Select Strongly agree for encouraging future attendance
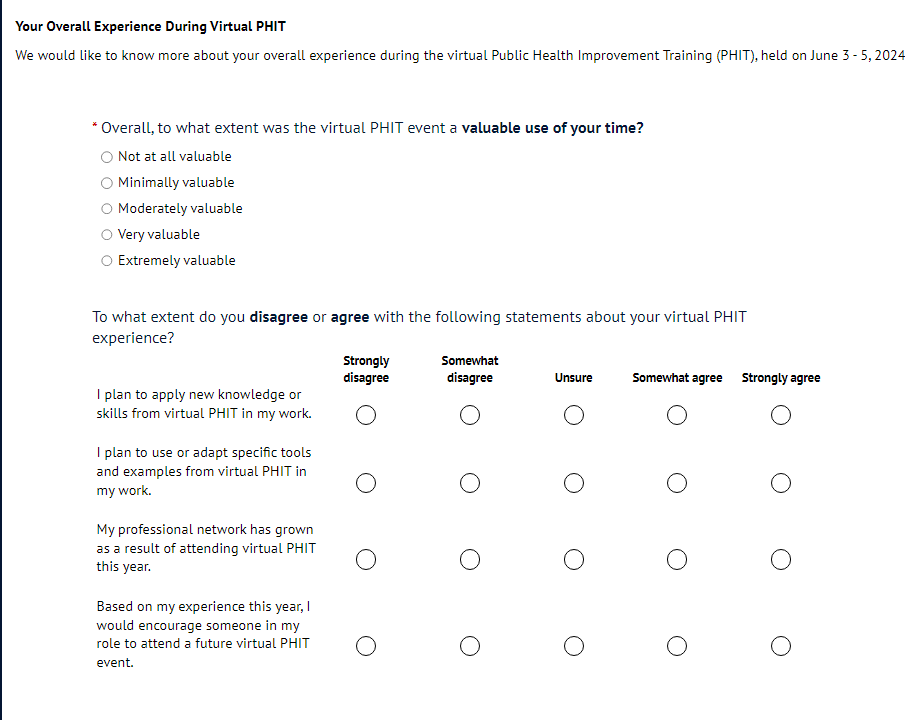The height and width of the screenshot is (720, 905). point(781,646)
